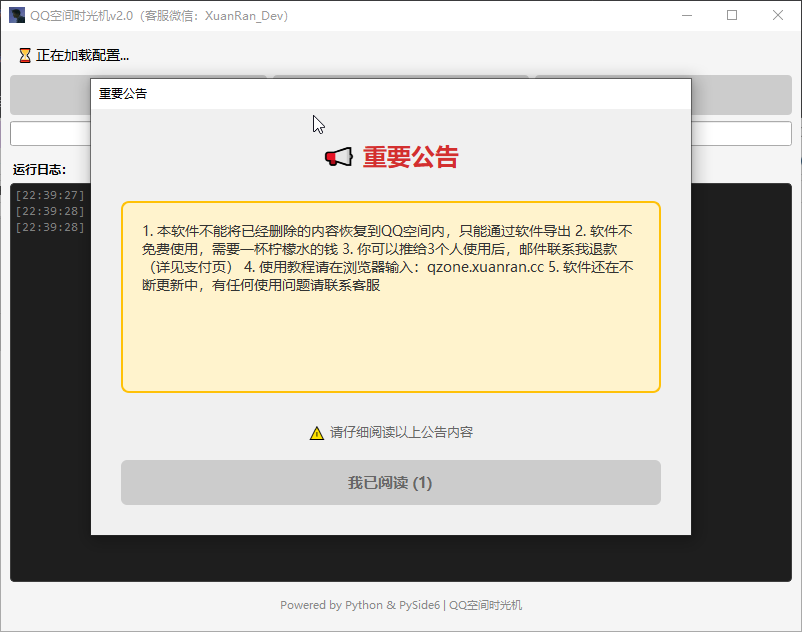This screenshot has height=632, width=802.
Task: Click the 正在加载配置 status text
Action: 82,55
